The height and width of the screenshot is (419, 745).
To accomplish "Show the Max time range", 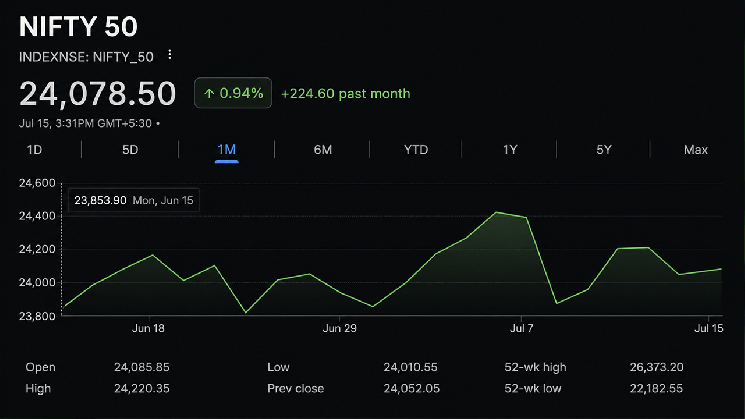I will click(x=696, y=150).
